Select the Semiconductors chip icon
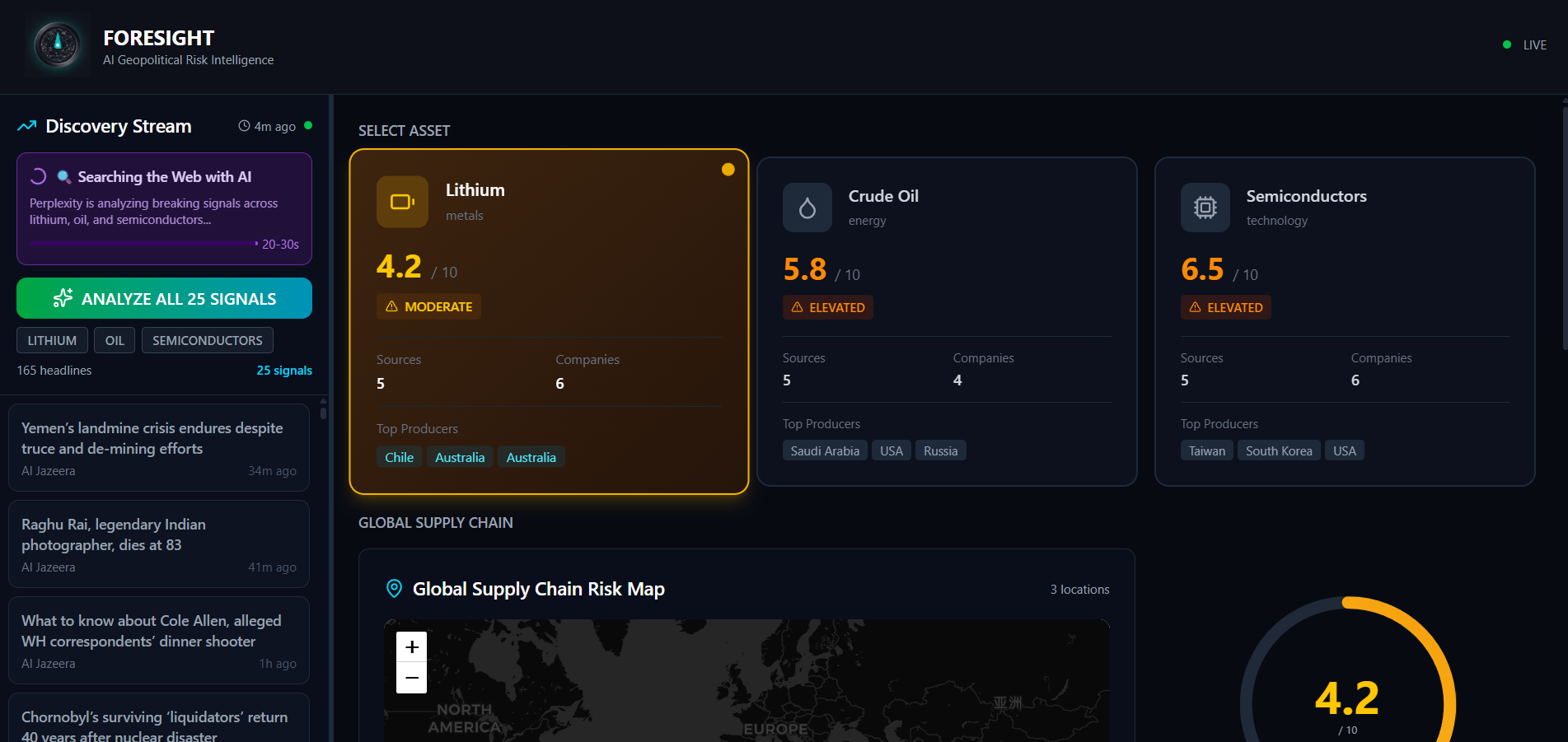 click(x=1205, y=208)
